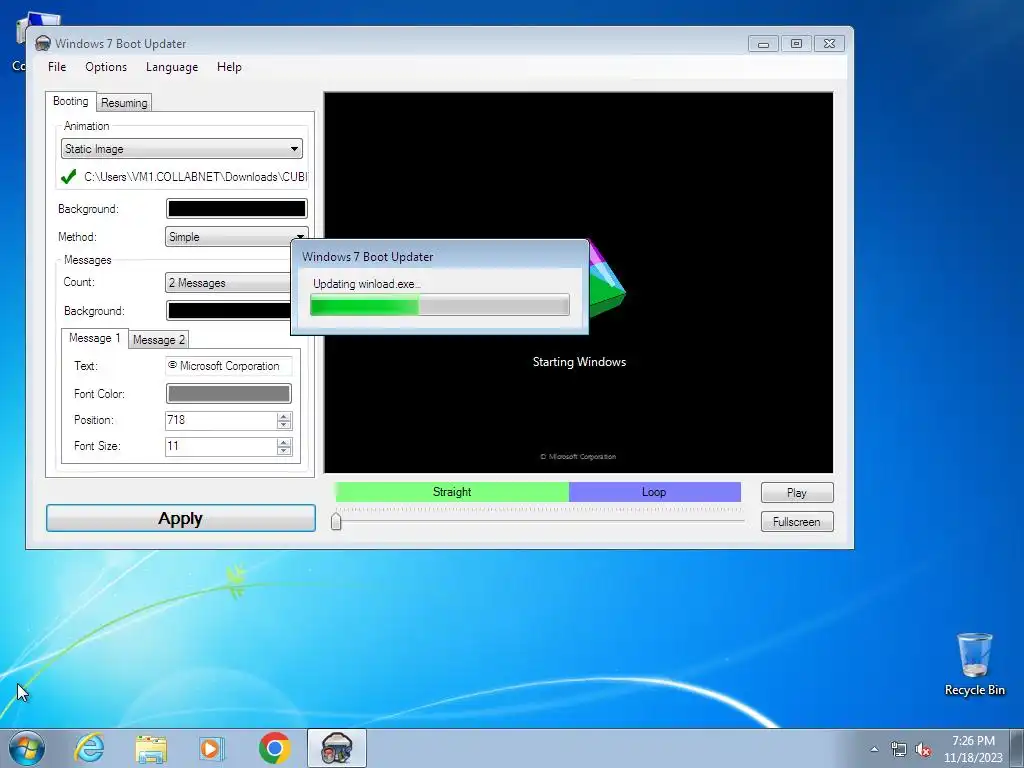
Task: Open Internet Explorer from the taskbar
Action: [89, 748]
